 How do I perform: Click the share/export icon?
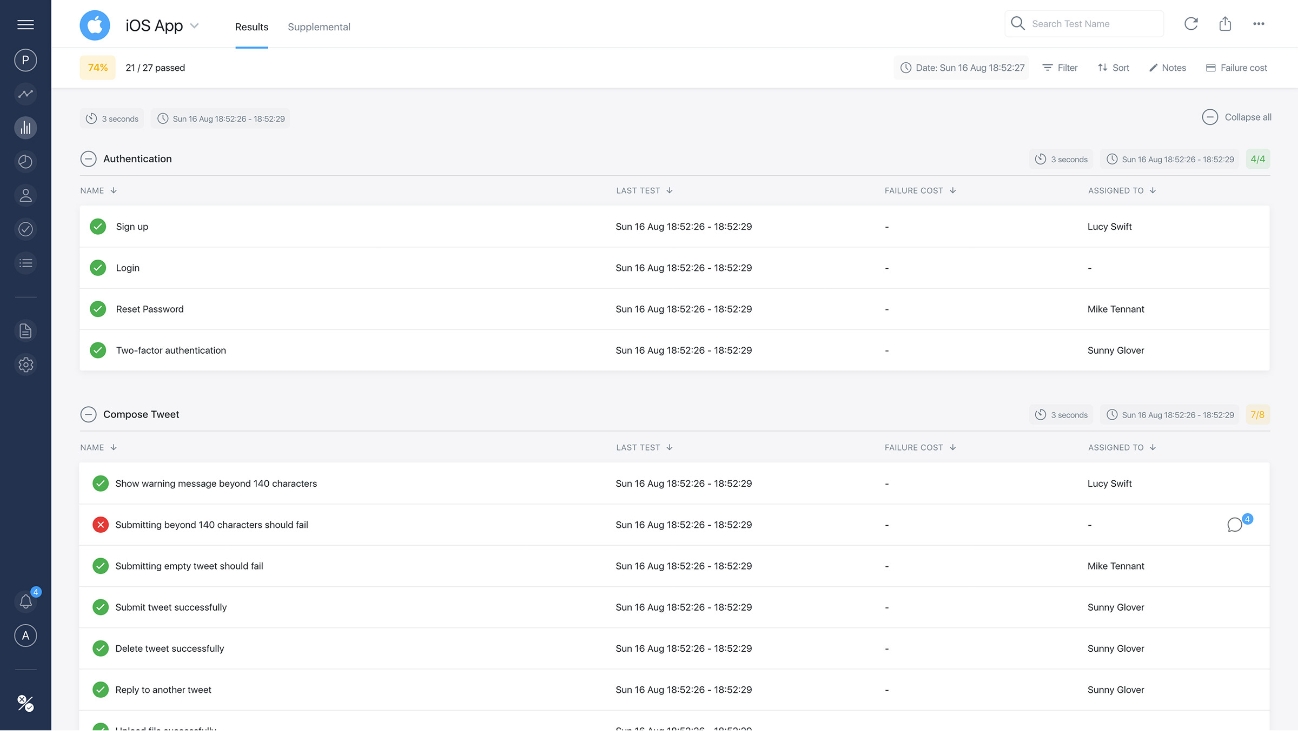click(1225, 24)
